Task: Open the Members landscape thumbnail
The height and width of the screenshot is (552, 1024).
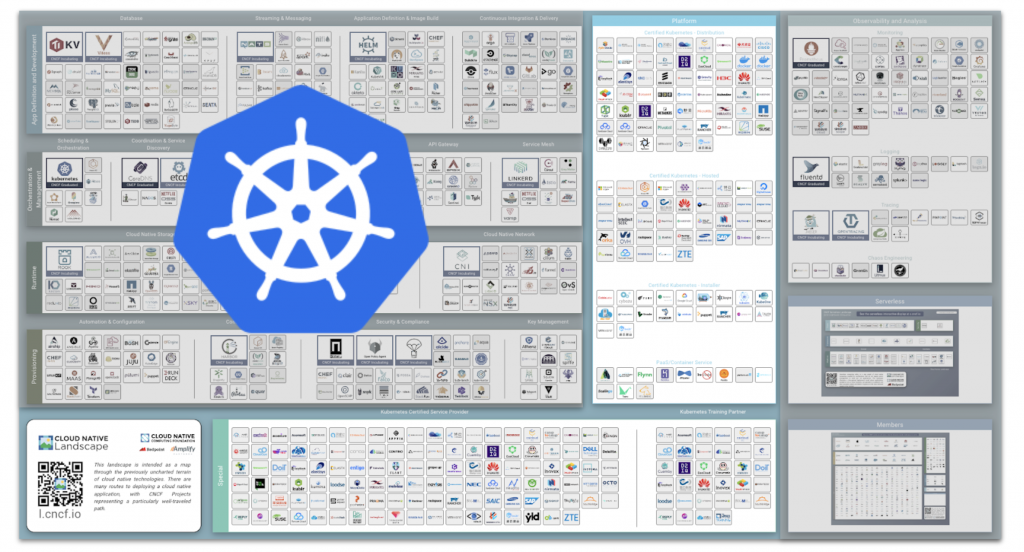Action: click(889, 478)
